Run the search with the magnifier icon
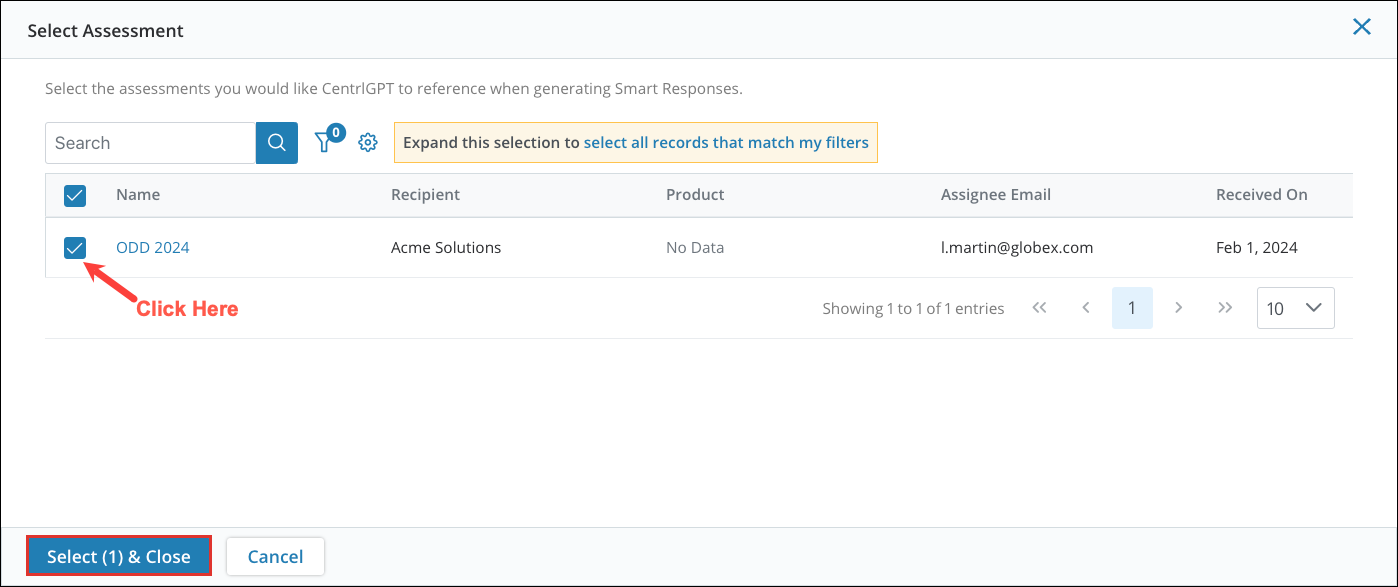 [276, 142]
